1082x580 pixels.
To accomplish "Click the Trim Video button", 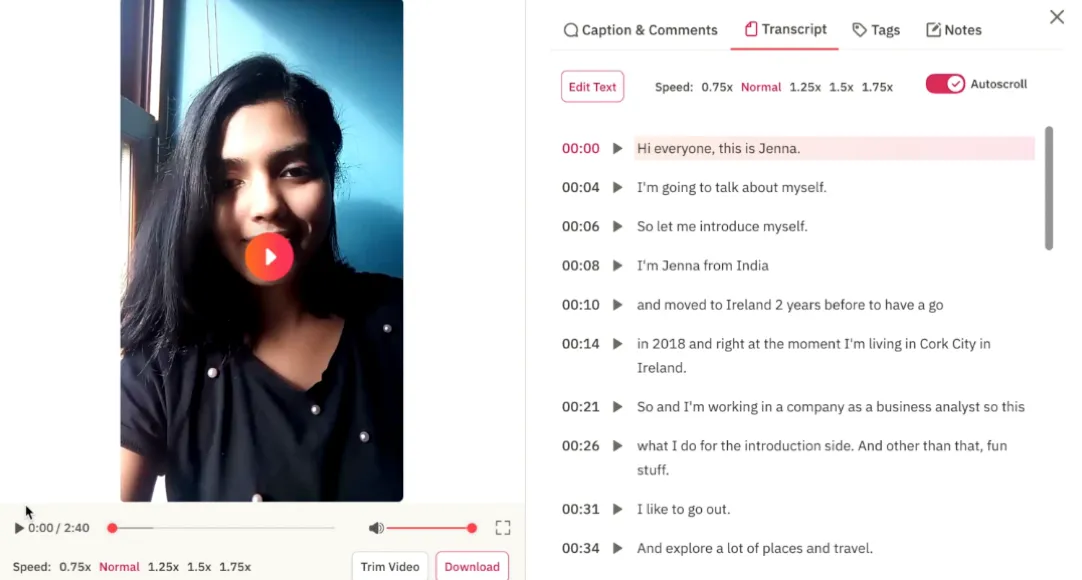I will coord(390,567).
